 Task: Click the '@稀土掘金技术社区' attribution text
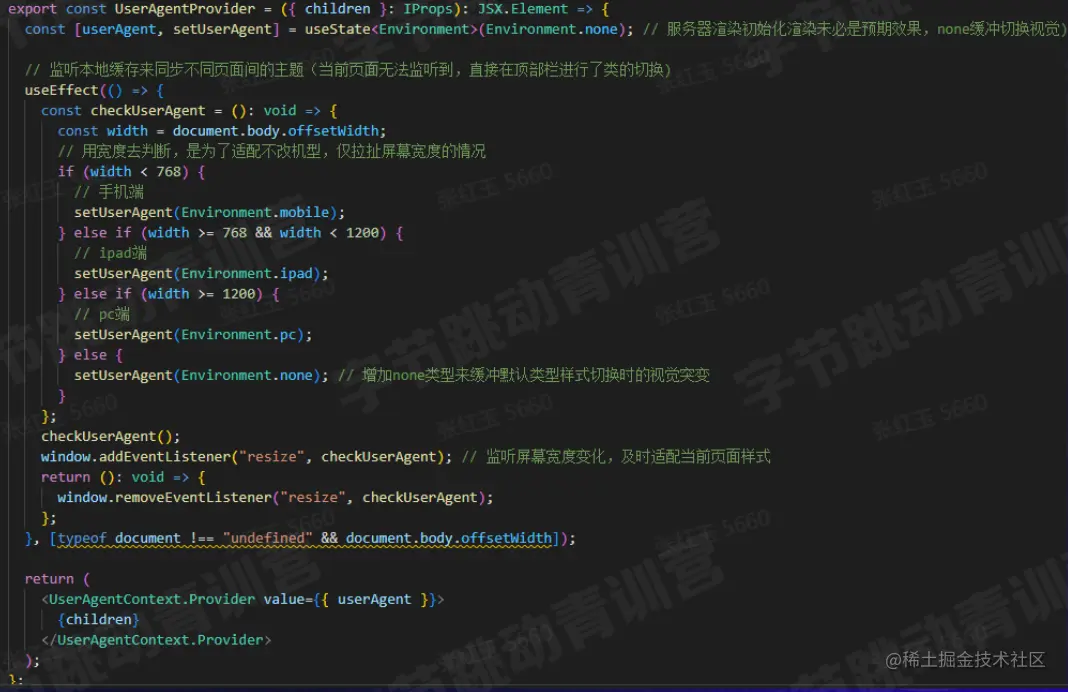point(965,659)
